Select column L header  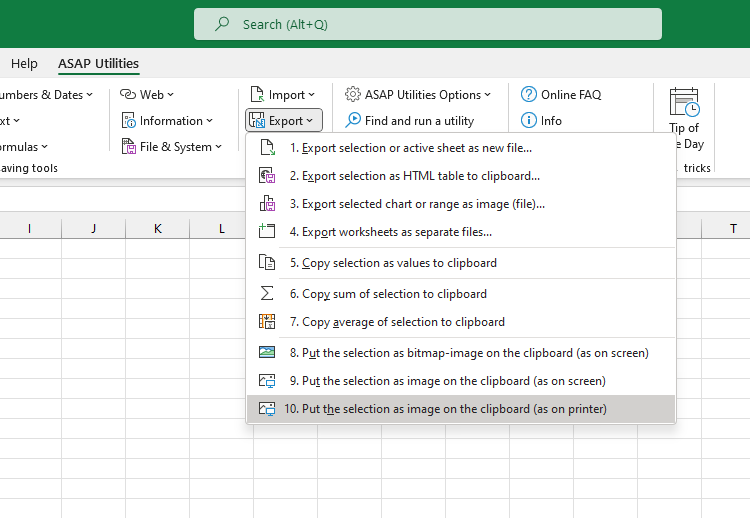click(222, 229)
